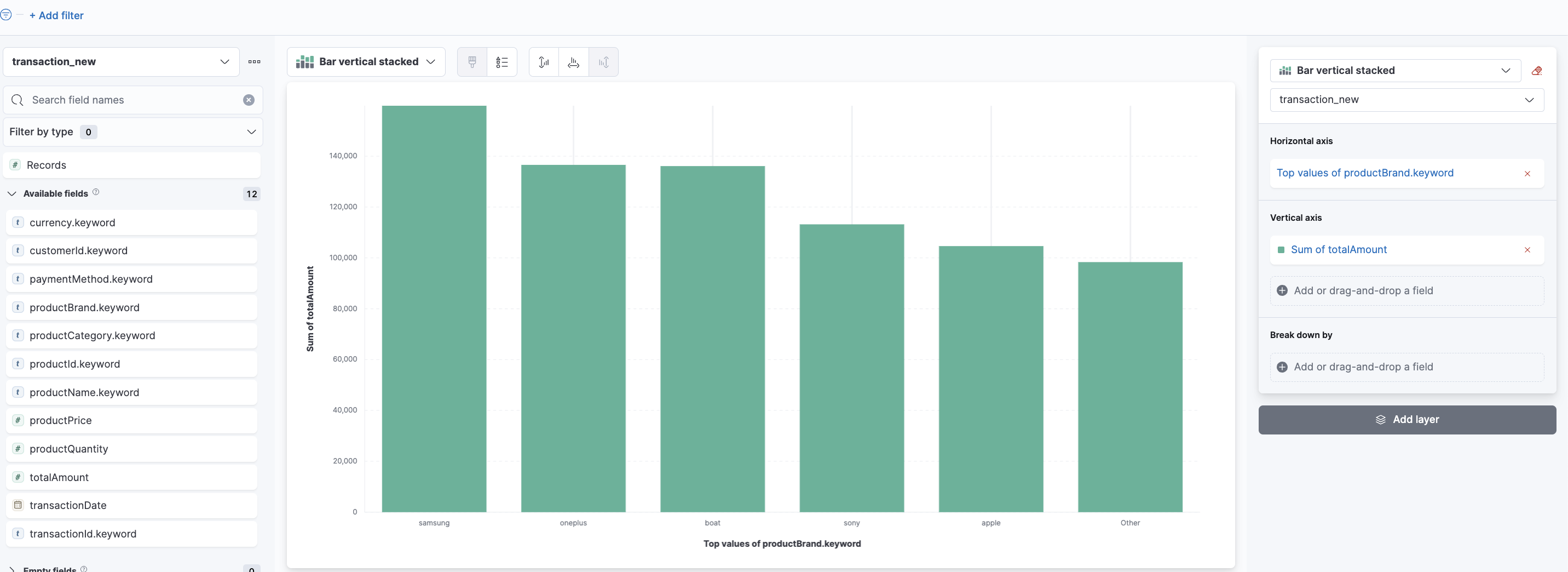1568x572 pixels.
Task: Open layer data view dropdown transaction_new
Action: [1406, 100]
